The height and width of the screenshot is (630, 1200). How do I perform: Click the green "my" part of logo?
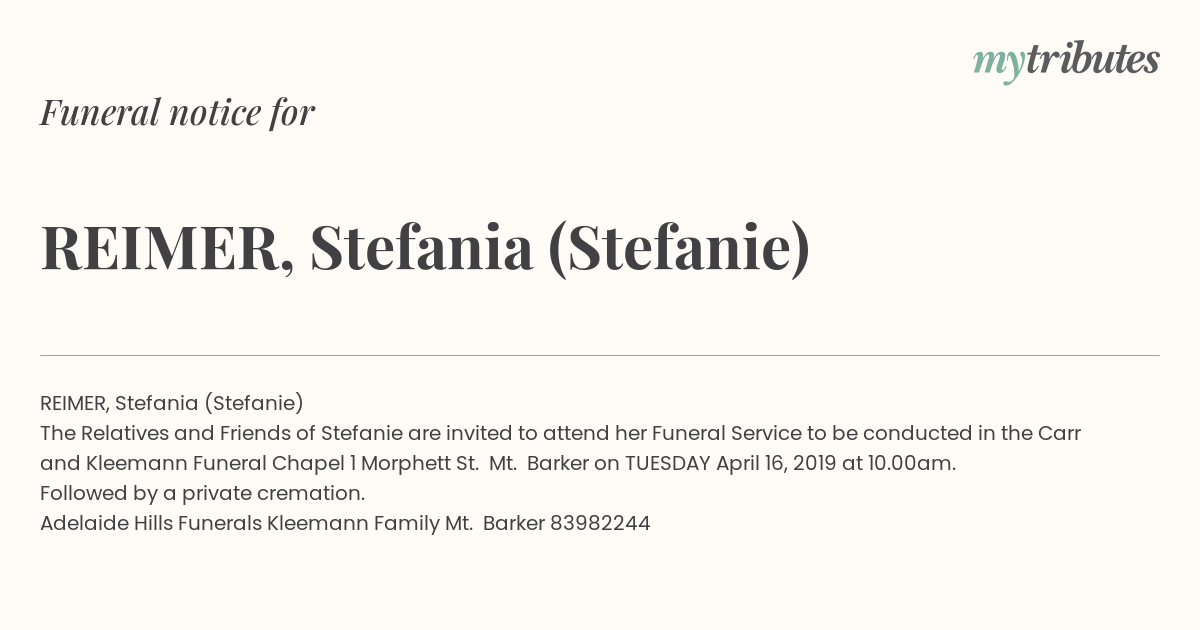998,64
